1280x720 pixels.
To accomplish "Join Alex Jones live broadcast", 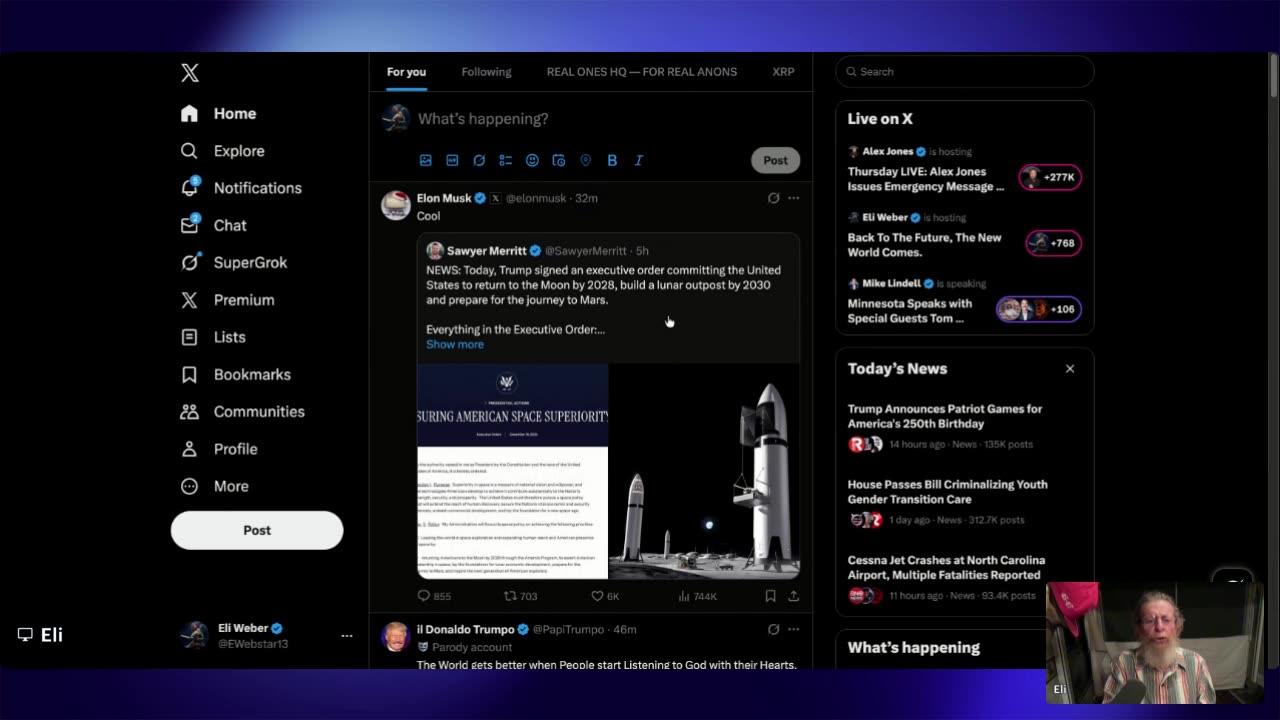I will [x=926, y=179].
